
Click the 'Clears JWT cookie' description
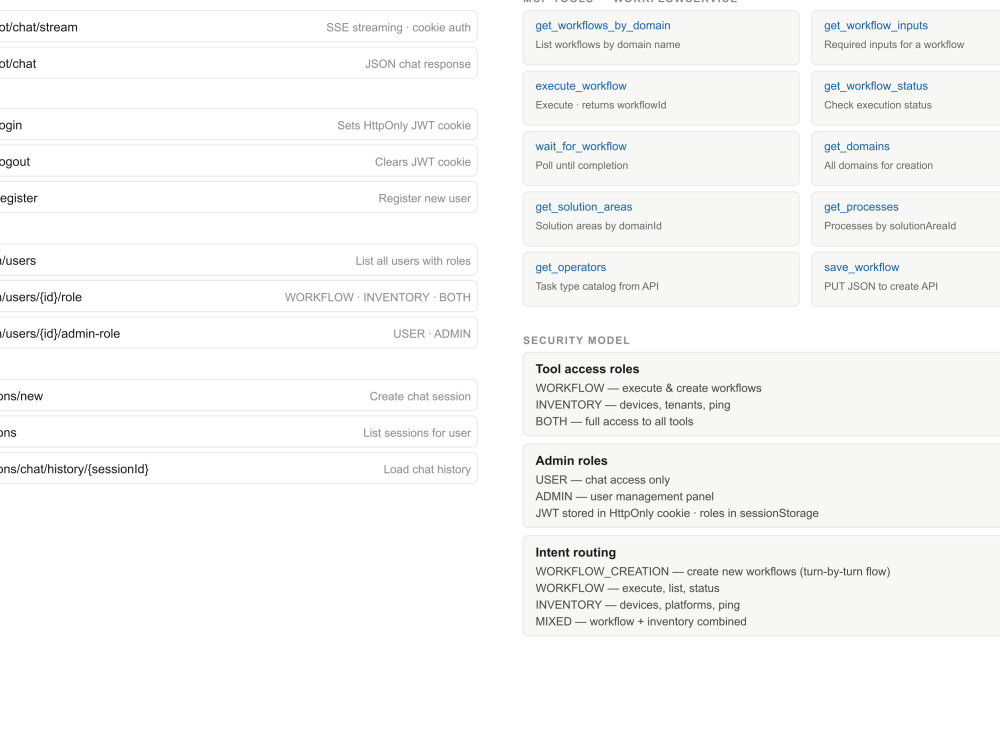[423, 162]
